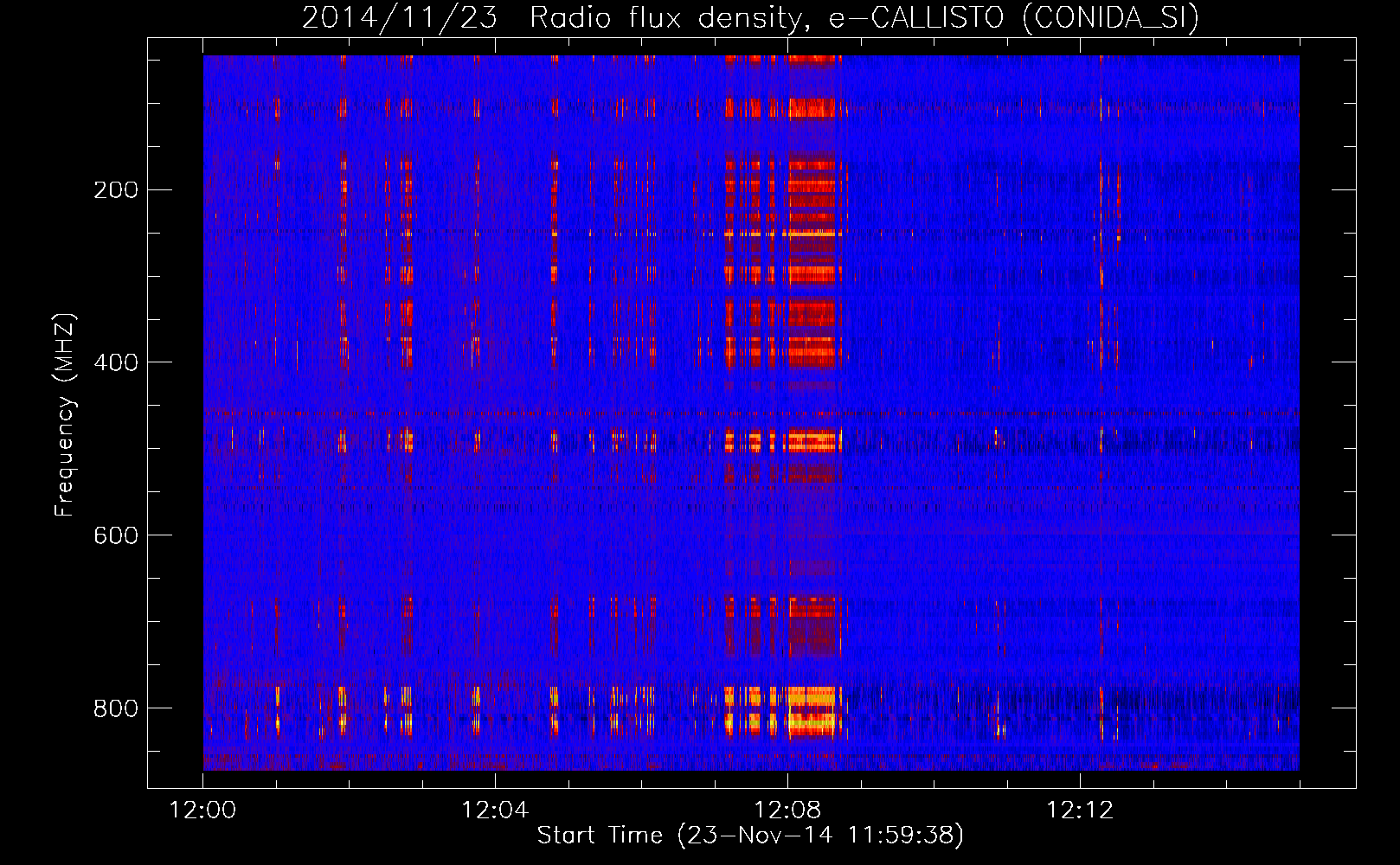The image size is (1400, 865).
Task: Click the 12:12 time tick label
Action: tap(1080, 811)
